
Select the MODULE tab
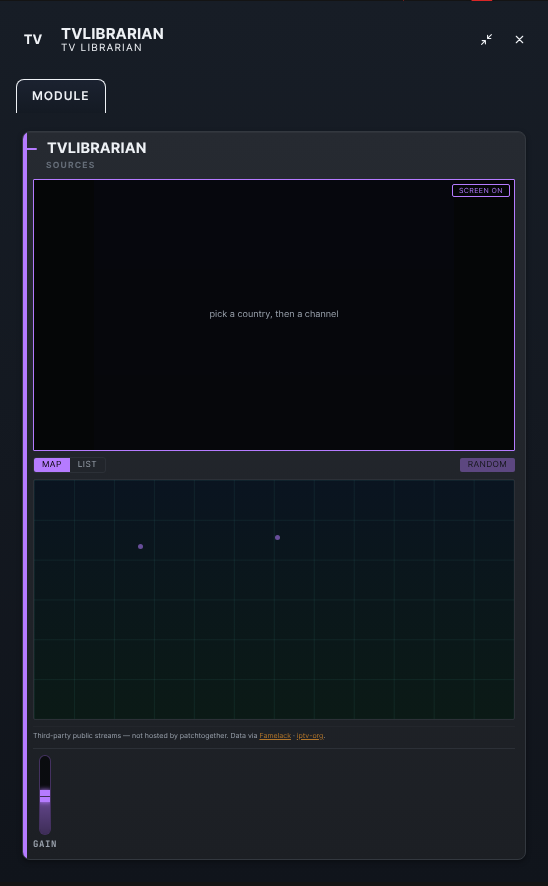point(60,96)
